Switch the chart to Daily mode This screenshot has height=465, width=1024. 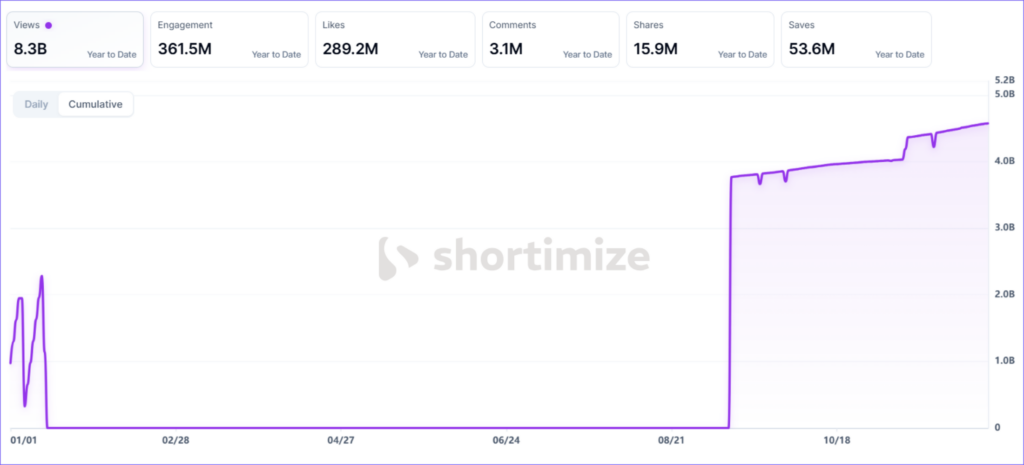(x=36, y=104)
